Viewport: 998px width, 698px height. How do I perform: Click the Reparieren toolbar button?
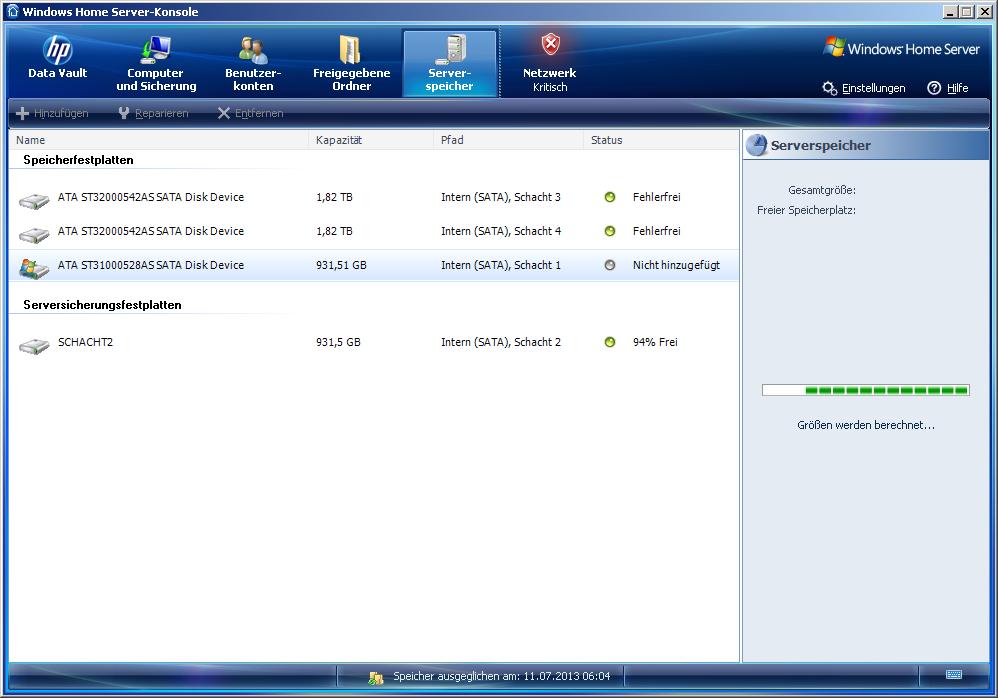coord(153,113)
